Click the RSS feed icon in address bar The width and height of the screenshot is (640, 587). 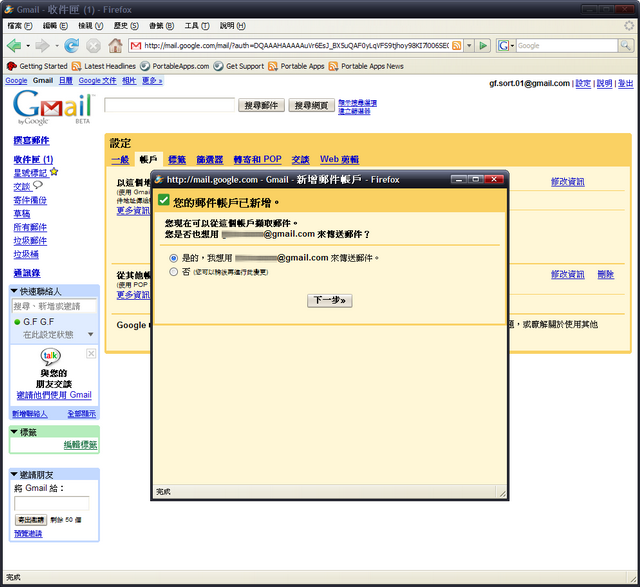(x=457, y=45)
